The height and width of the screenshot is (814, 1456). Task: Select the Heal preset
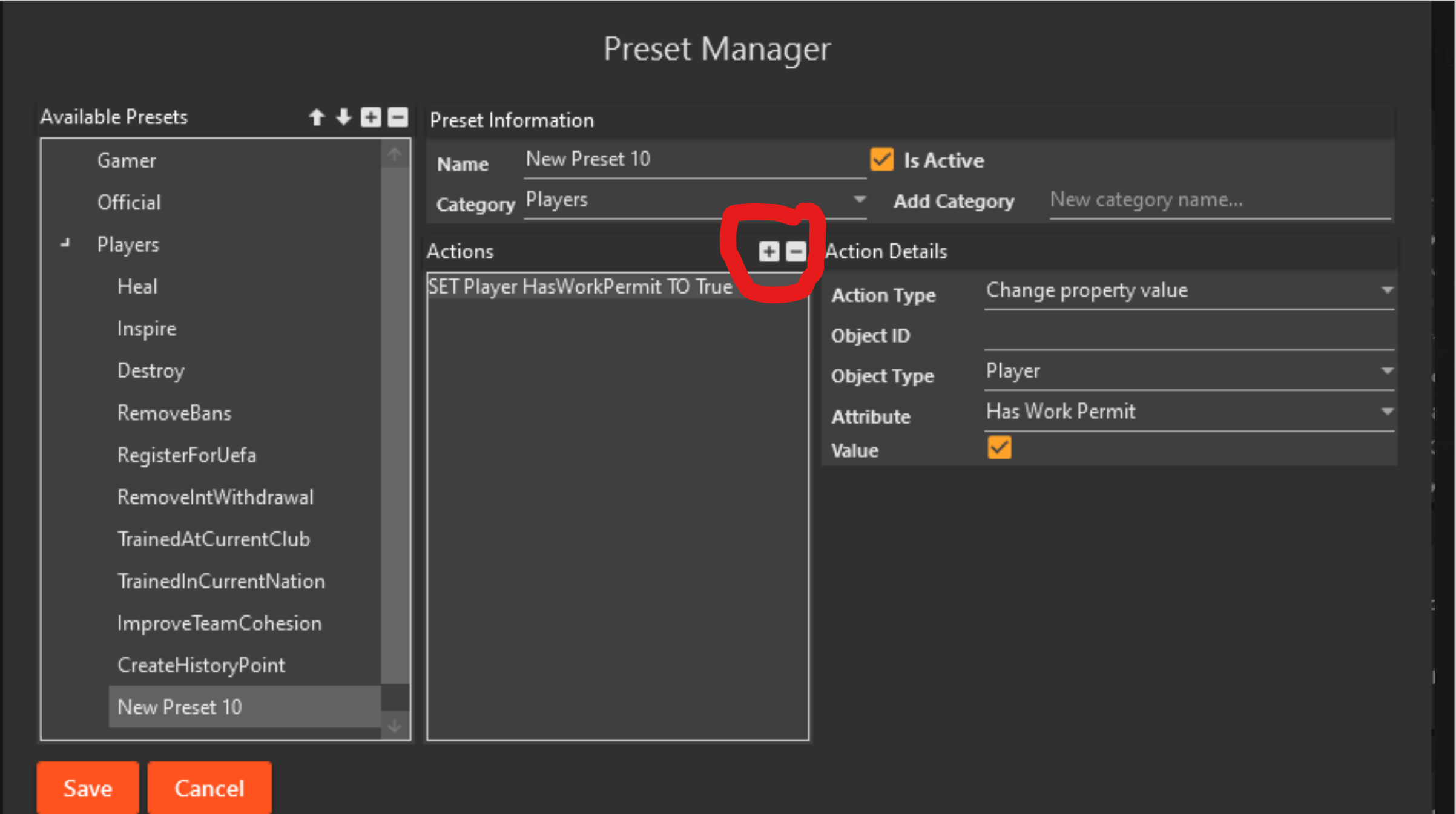pos(137,286)
